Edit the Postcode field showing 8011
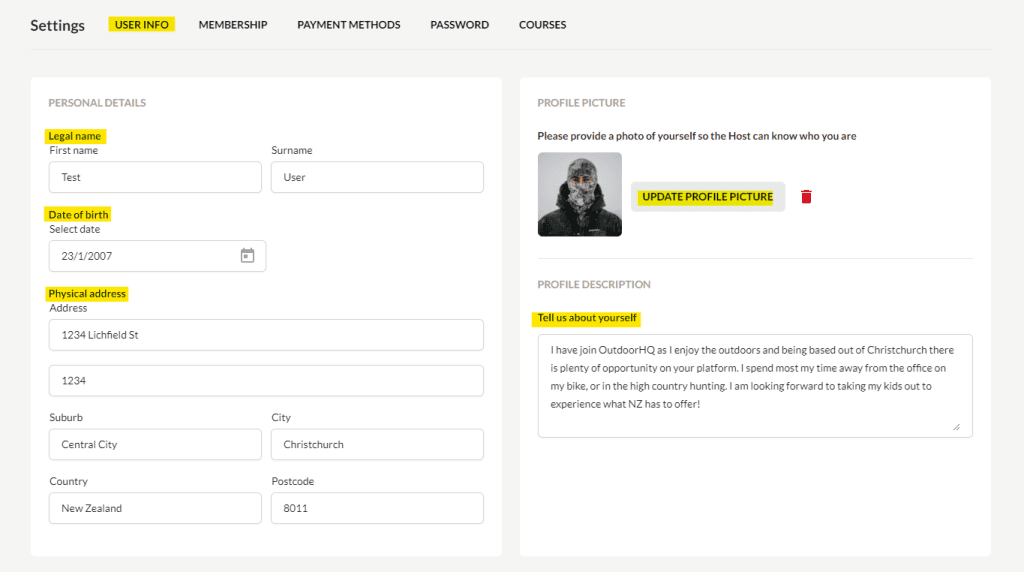1024x572 pixels. [x=377, y=508]
